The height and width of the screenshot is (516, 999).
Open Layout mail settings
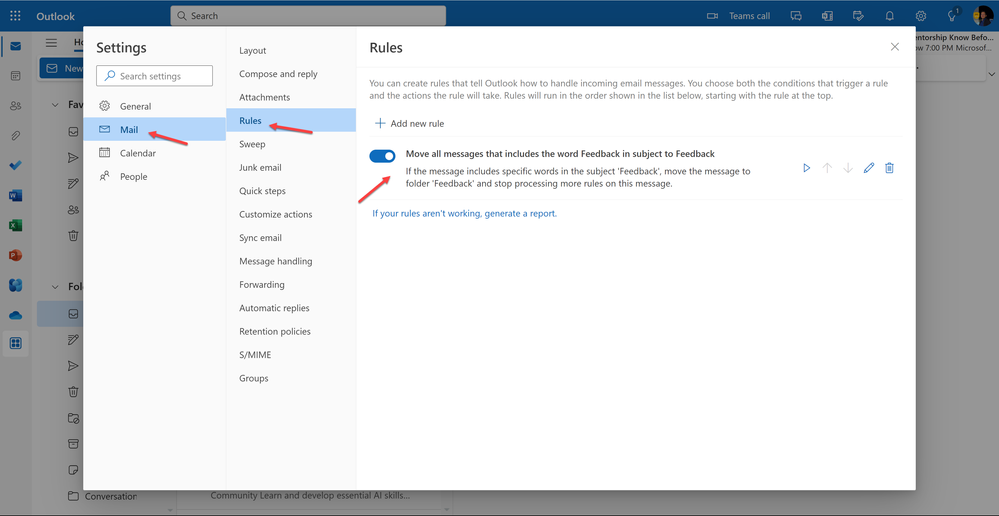(291, 50)
